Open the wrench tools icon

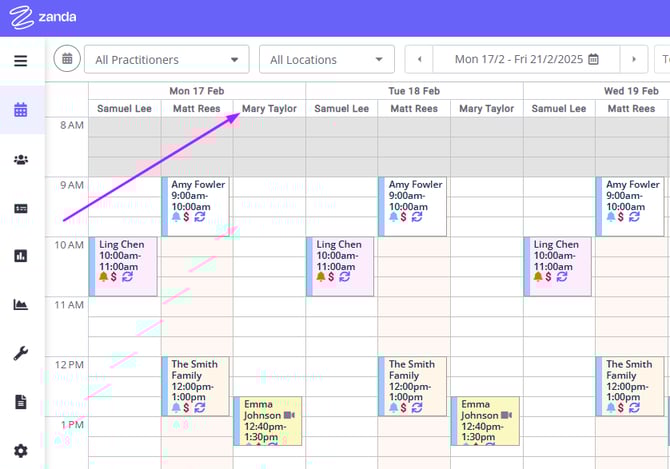(x=20, y=353)
